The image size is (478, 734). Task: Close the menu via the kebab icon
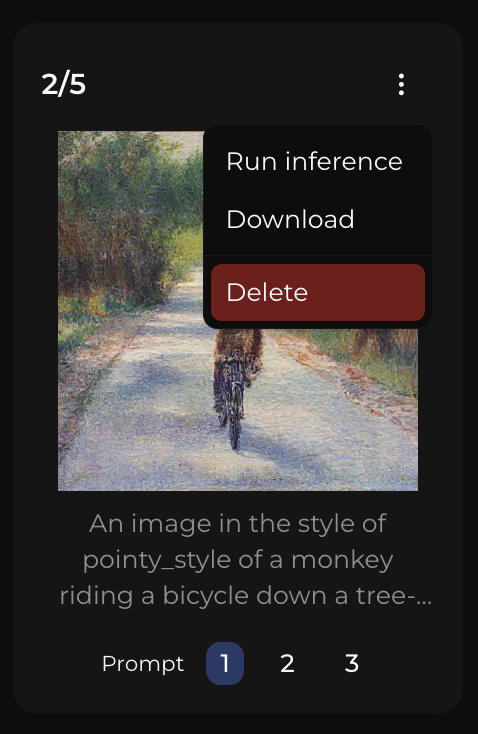pos(401,85)
